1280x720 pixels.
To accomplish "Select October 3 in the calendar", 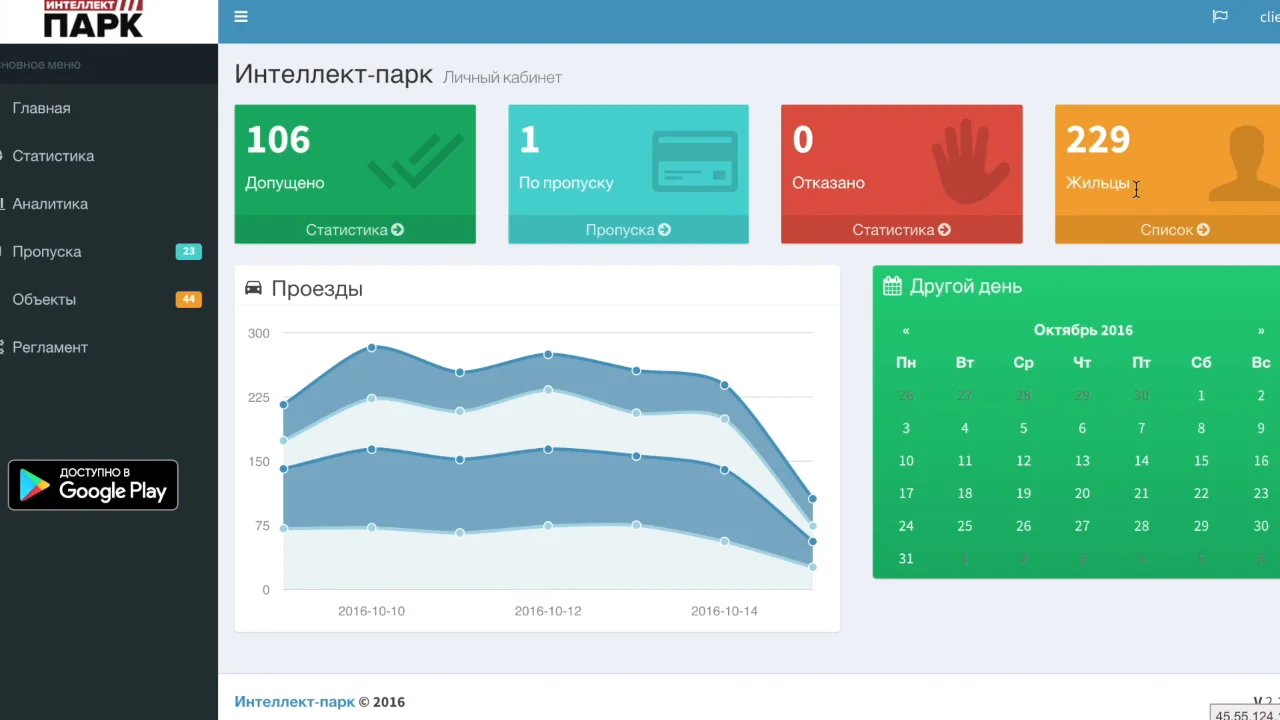I will coord(906,428).
